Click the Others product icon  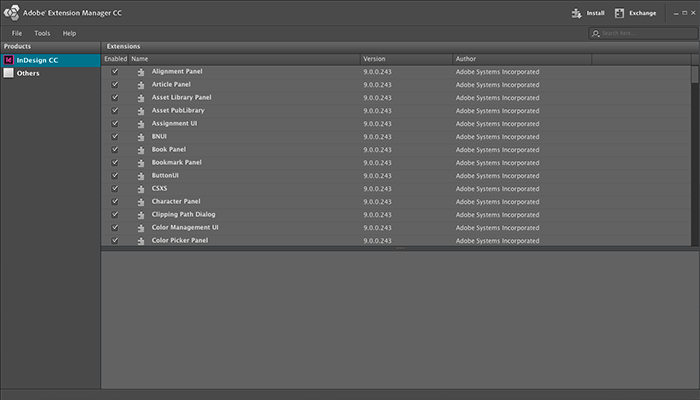click(x=8, y=73)
